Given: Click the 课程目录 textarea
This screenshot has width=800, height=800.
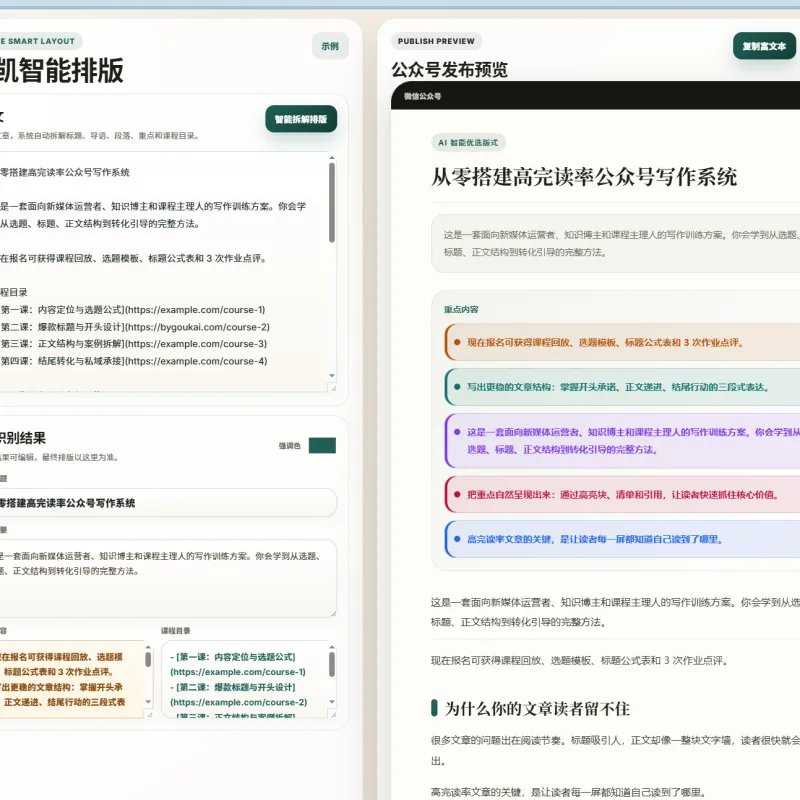Looking at the screenshot, I should click(x=248, y=679).
